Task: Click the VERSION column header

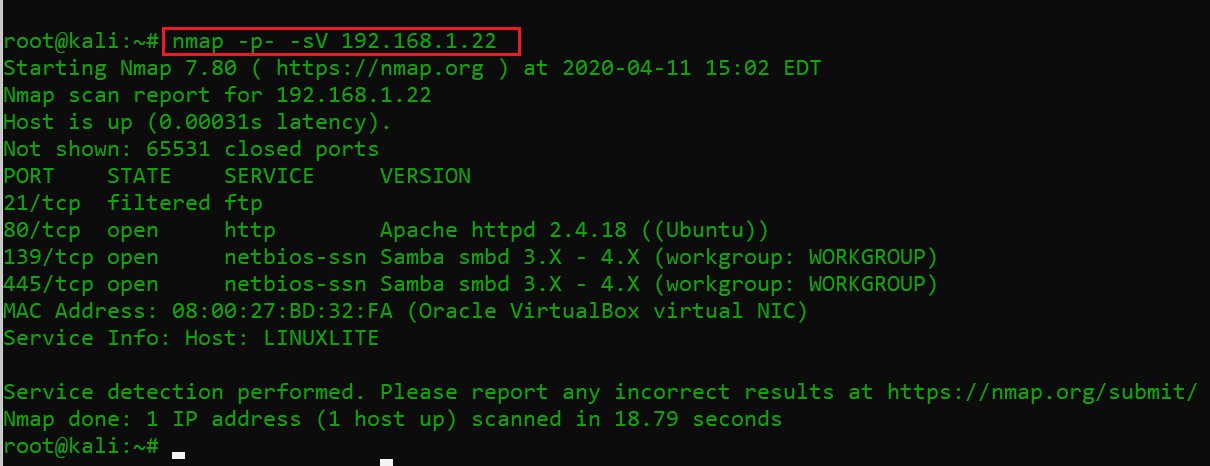Action: pos(425,176)
